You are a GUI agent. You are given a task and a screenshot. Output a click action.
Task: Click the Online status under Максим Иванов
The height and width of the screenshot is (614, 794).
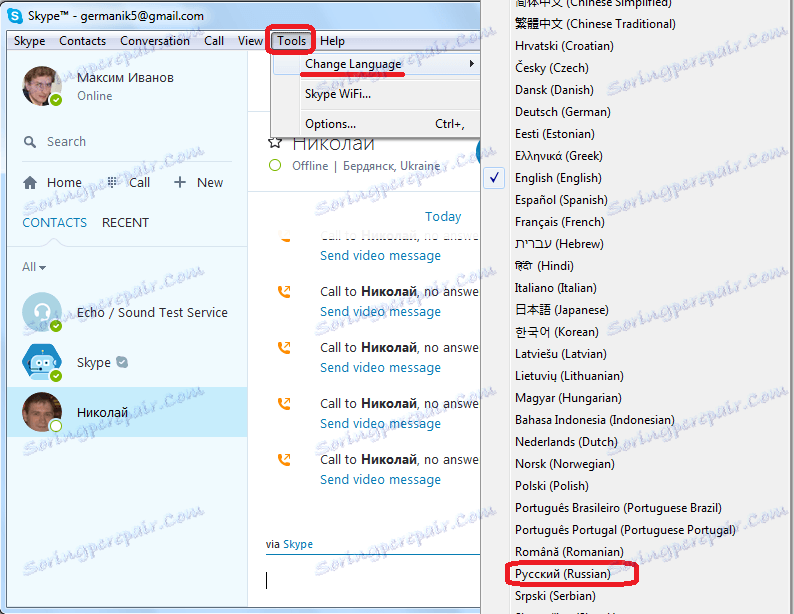pos(95,96)
